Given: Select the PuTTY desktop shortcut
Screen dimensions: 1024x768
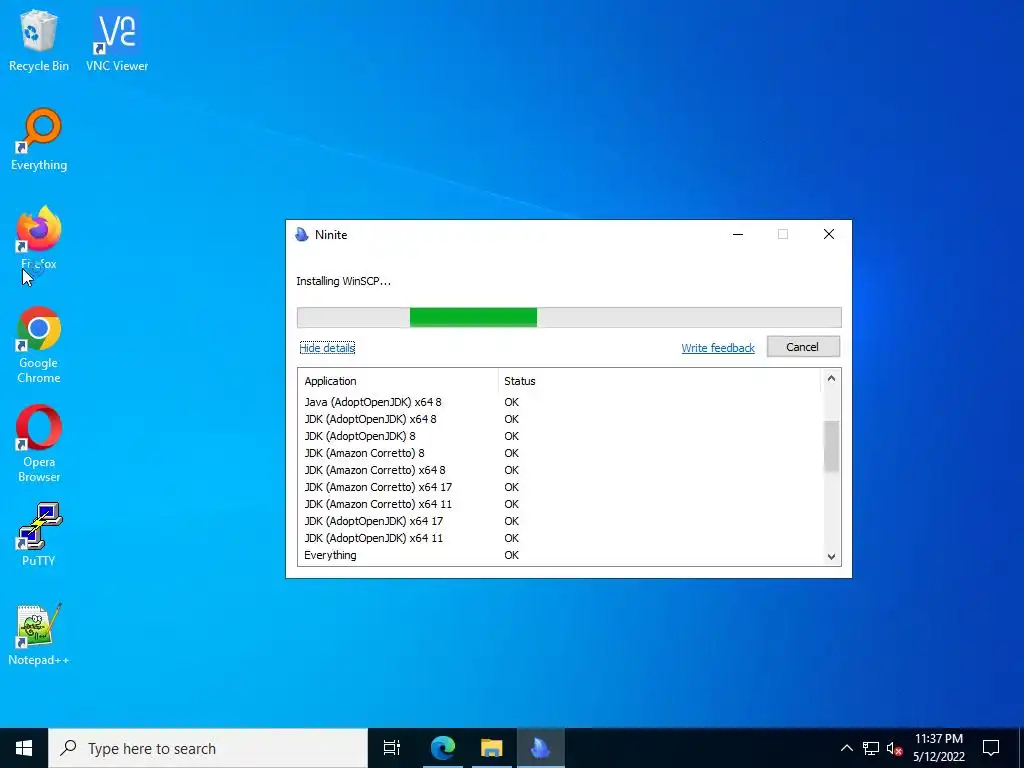Looking at the screenshot, I should tap(39, 535).
